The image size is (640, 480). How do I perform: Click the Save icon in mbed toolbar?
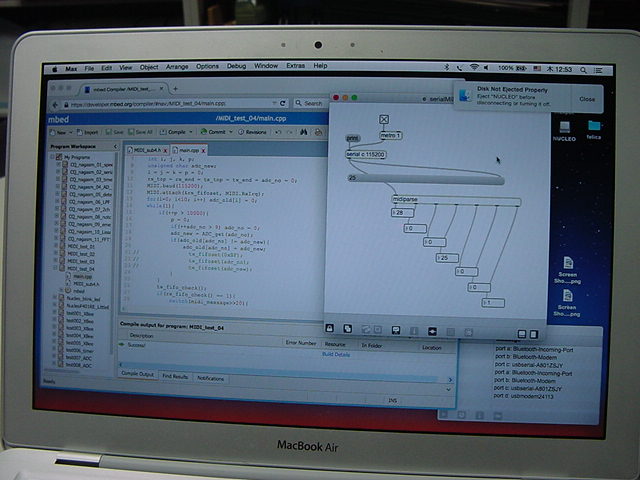click(115, 132)
